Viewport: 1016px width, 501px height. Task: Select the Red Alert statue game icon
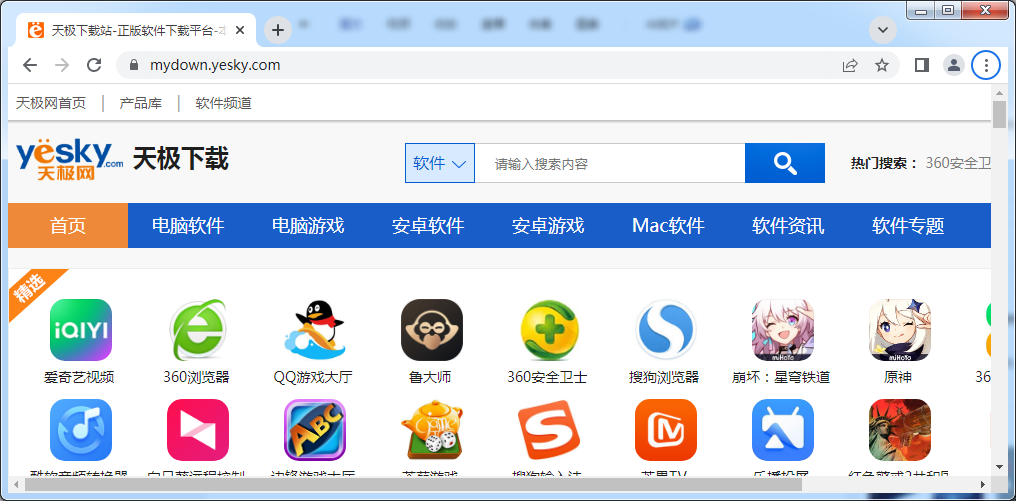click(x=899, y=430)
